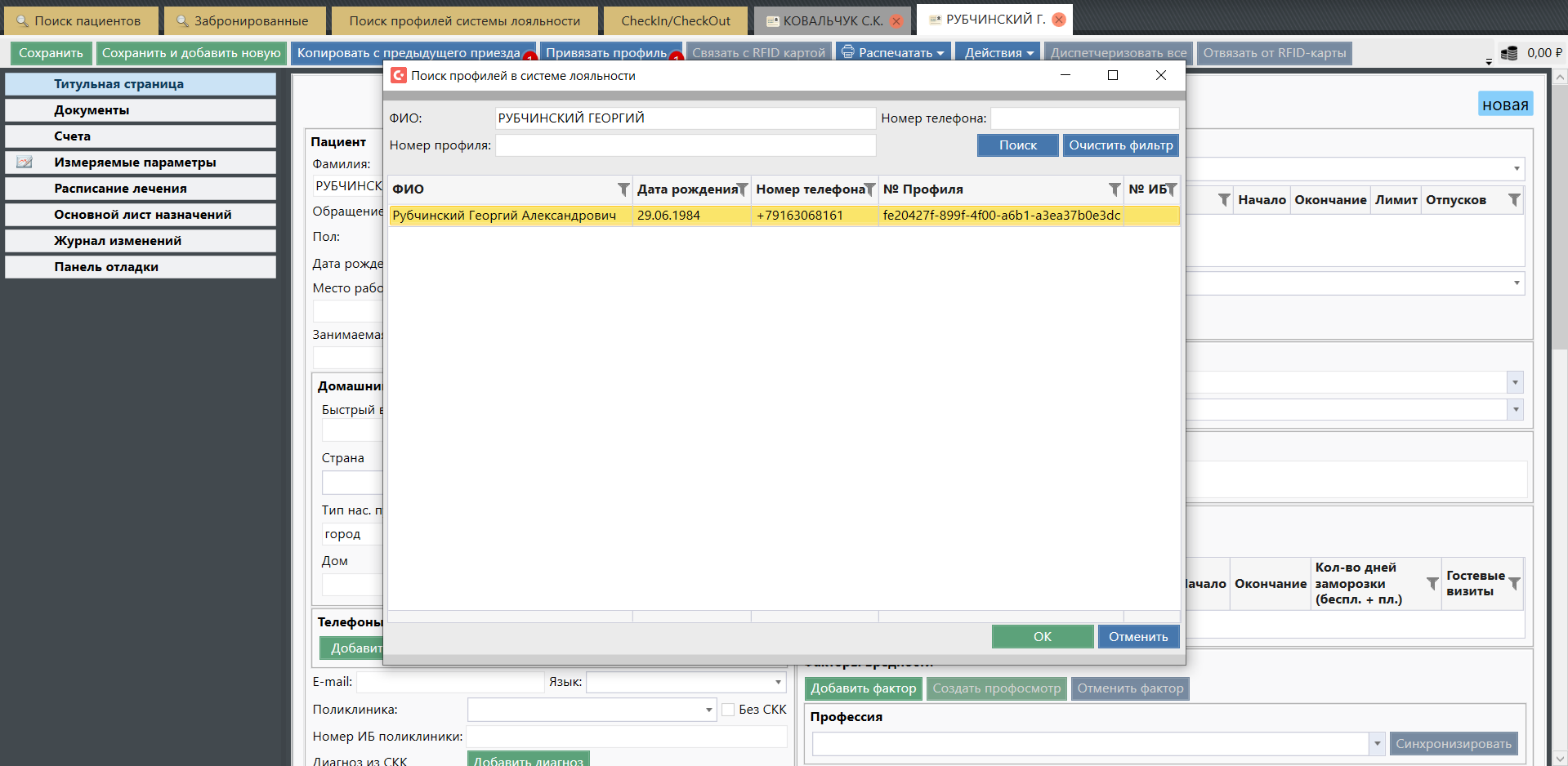Open the Язык dropdown list
Screen dimensions: 1568x766
click(x=778, y=682)
